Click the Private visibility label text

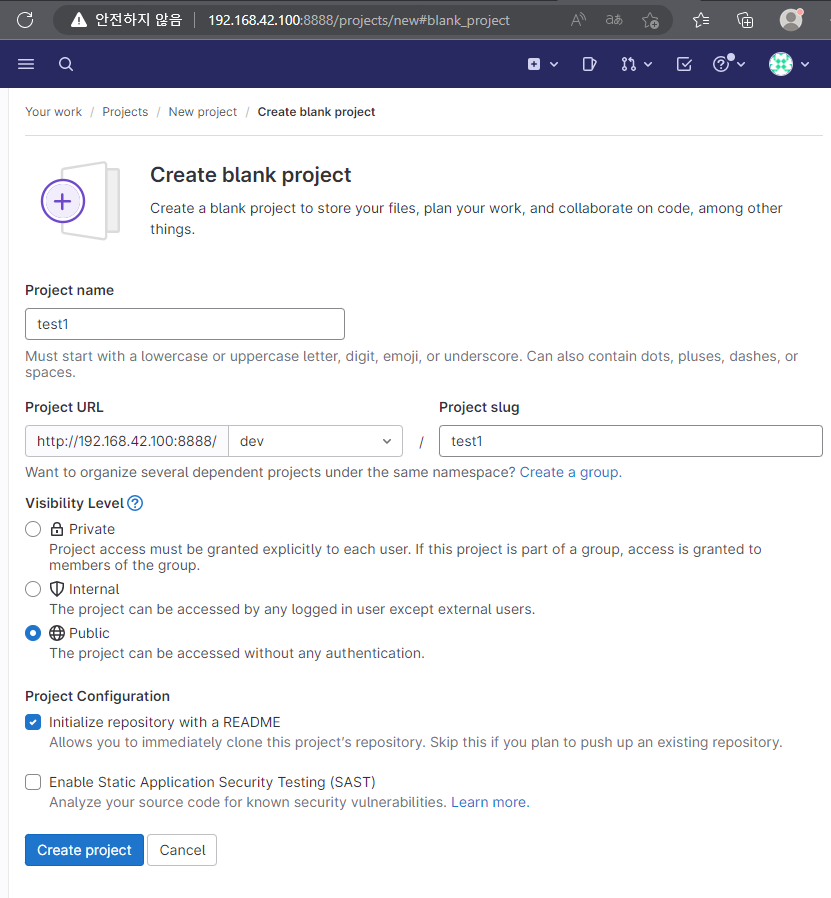click(92, 529)
